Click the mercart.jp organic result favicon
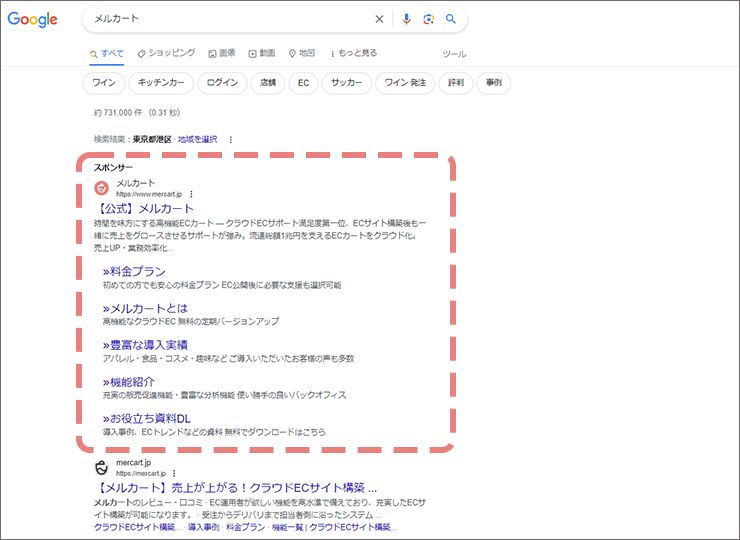The image size is (740, 540). pos(101,467)
